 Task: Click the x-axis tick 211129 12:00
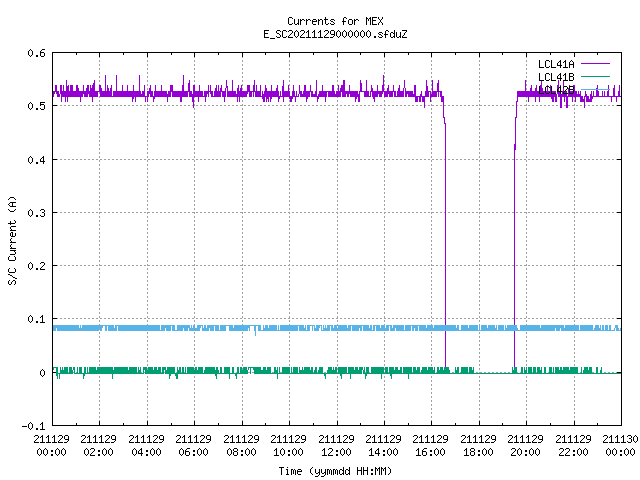click(x=336, y=446)
